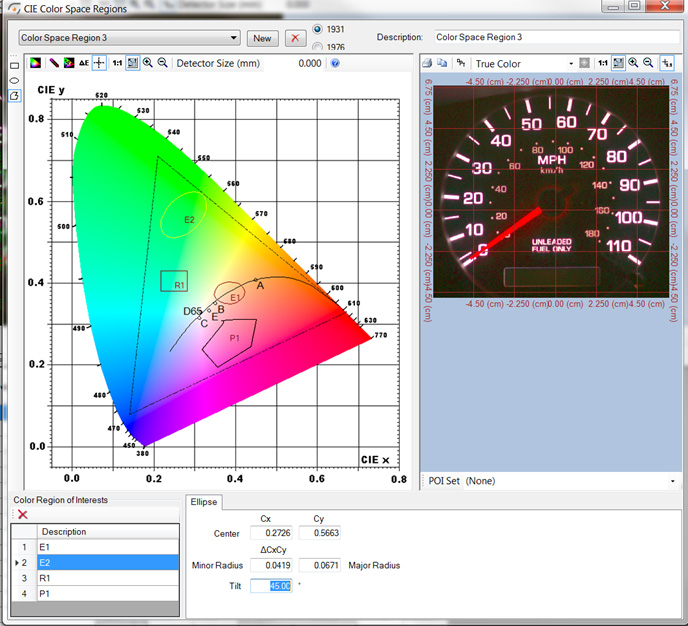The height and width of the screenshot is (626, 688).
Task: Switch to the Ellipse tab
Action: [205, 502]
